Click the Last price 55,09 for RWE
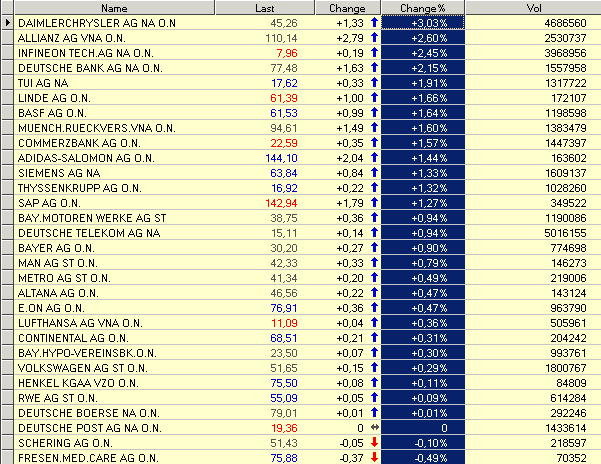The height and width of the screenshot is (464, 601). coord(284,398)
